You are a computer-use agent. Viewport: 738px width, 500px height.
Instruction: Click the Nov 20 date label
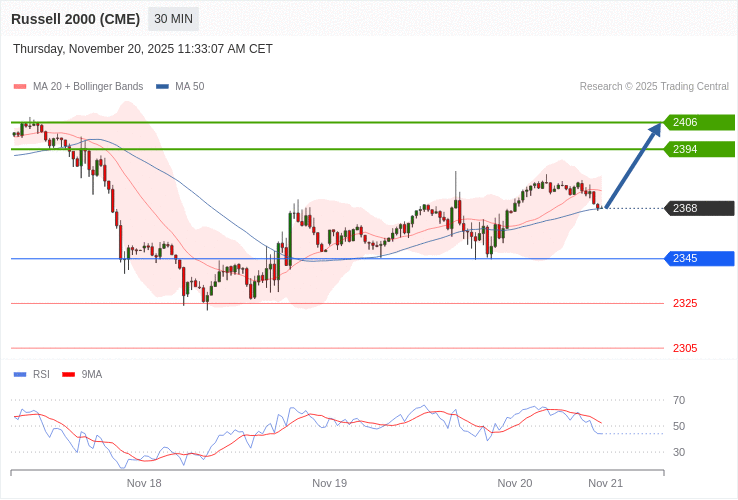[x=515, y=483]
